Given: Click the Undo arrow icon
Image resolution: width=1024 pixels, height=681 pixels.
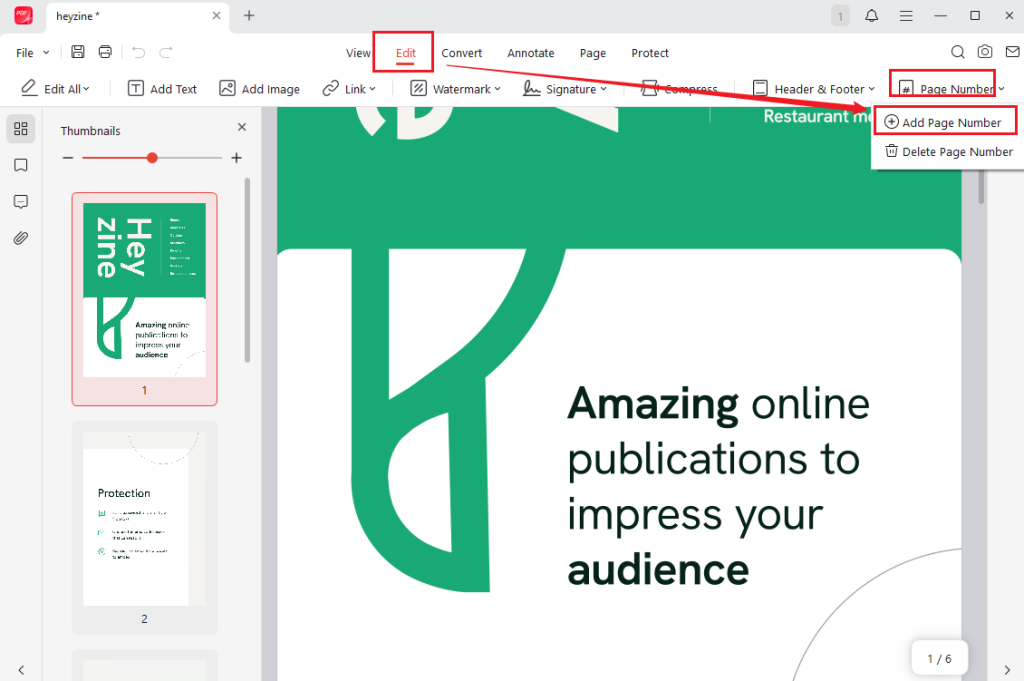Looking at the screenshot, I should coord(138,52).
